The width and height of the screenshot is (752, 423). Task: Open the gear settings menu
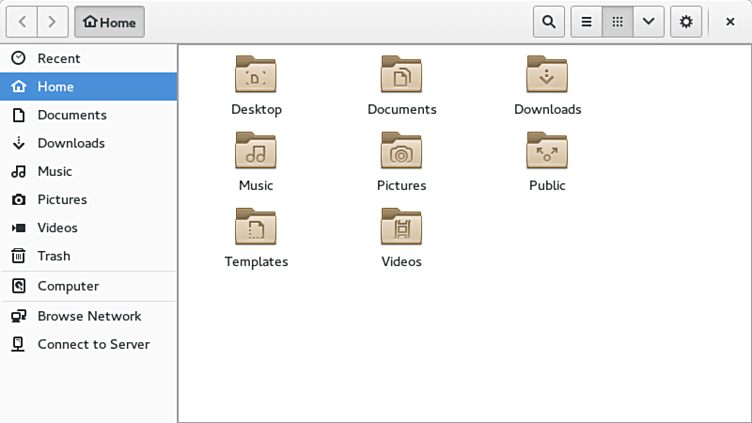(x=686, y=22)
